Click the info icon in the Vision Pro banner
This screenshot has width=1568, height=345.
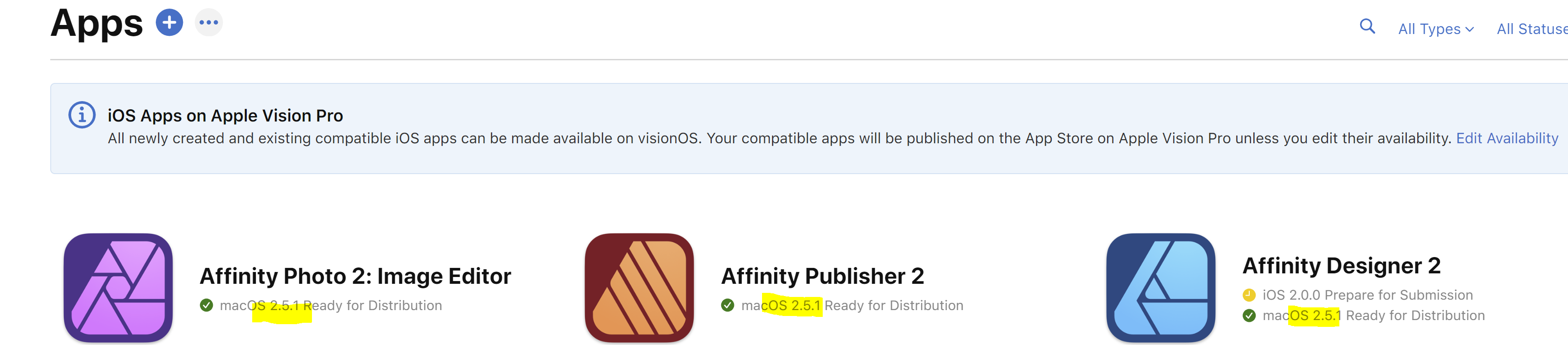pos(82,115)
